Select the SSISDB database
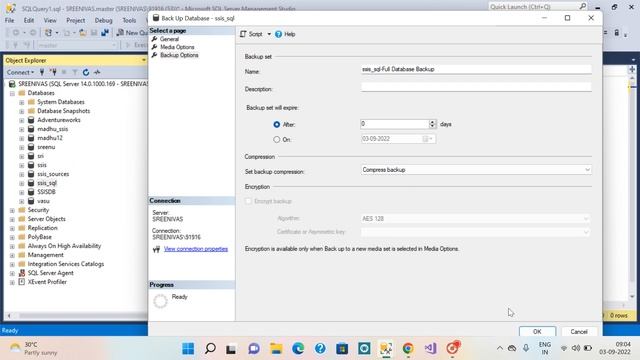 tap(46, 192)
